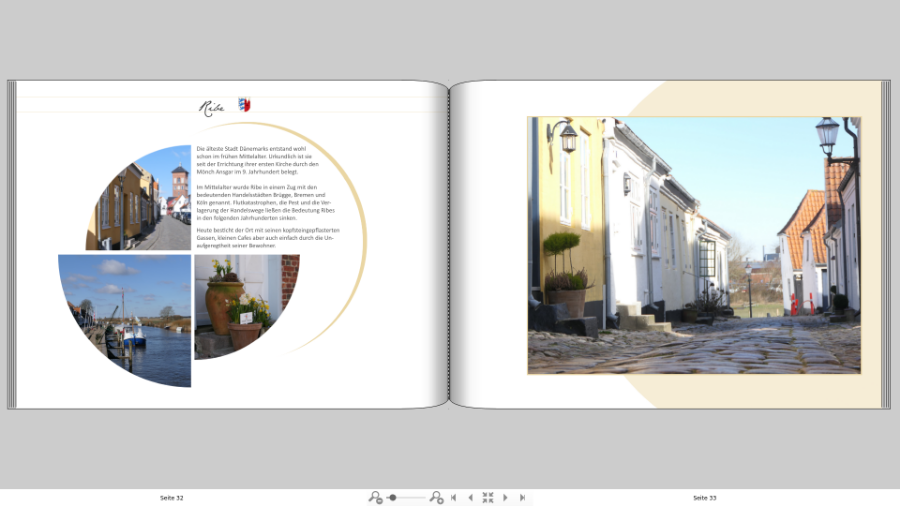The height and width of the screenshot is (506, 900).
Task: Click the 'Seite 32' page label
Action: (x=172, y=498)
